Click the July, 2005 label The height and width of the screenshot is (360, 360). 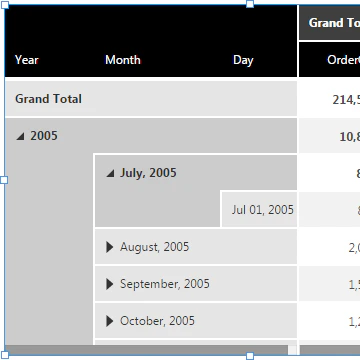tap(148, 173)
